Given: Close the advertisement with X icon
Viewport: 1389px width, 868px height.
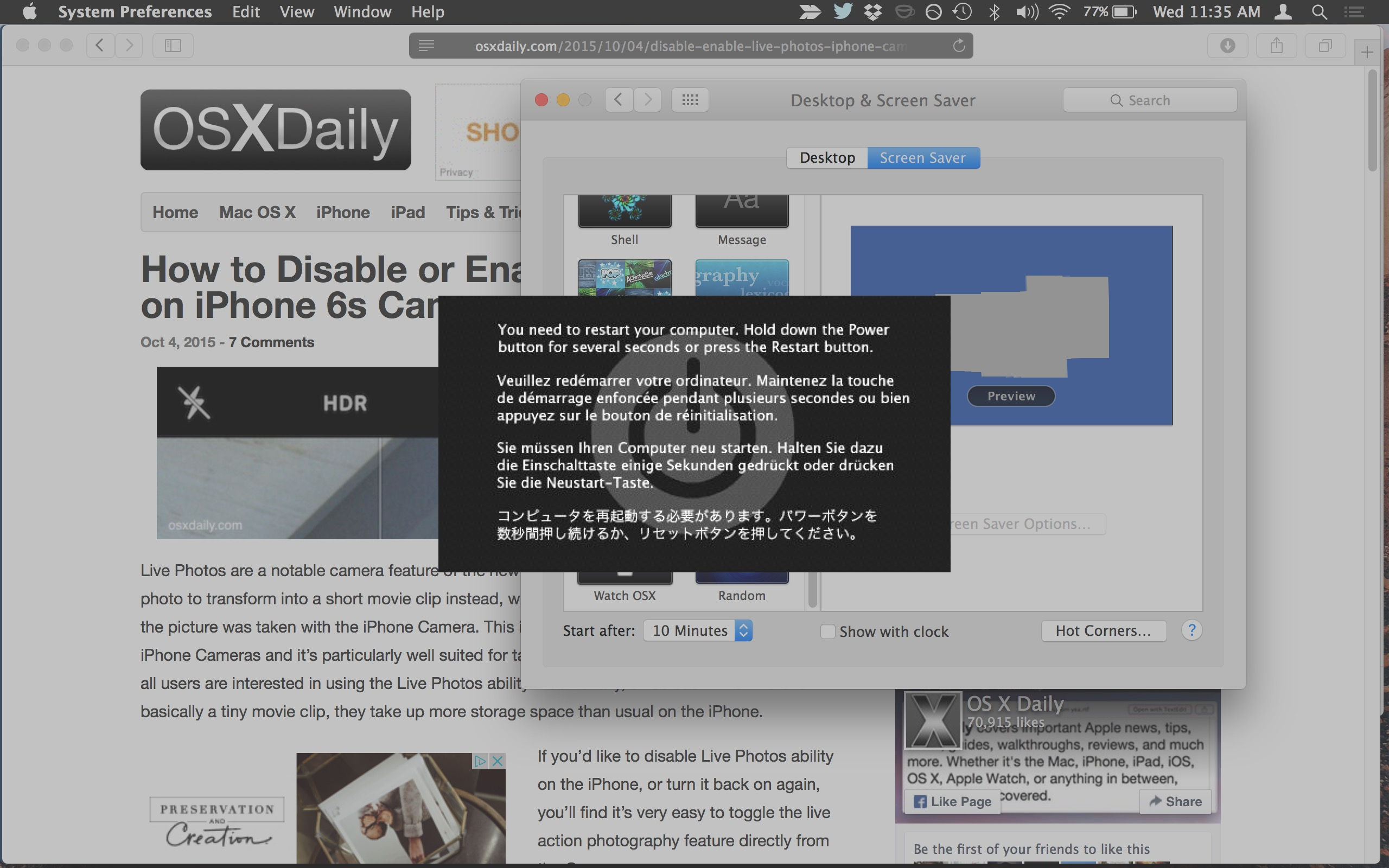Looking at the screenshot, I should (x=498, y=761).
